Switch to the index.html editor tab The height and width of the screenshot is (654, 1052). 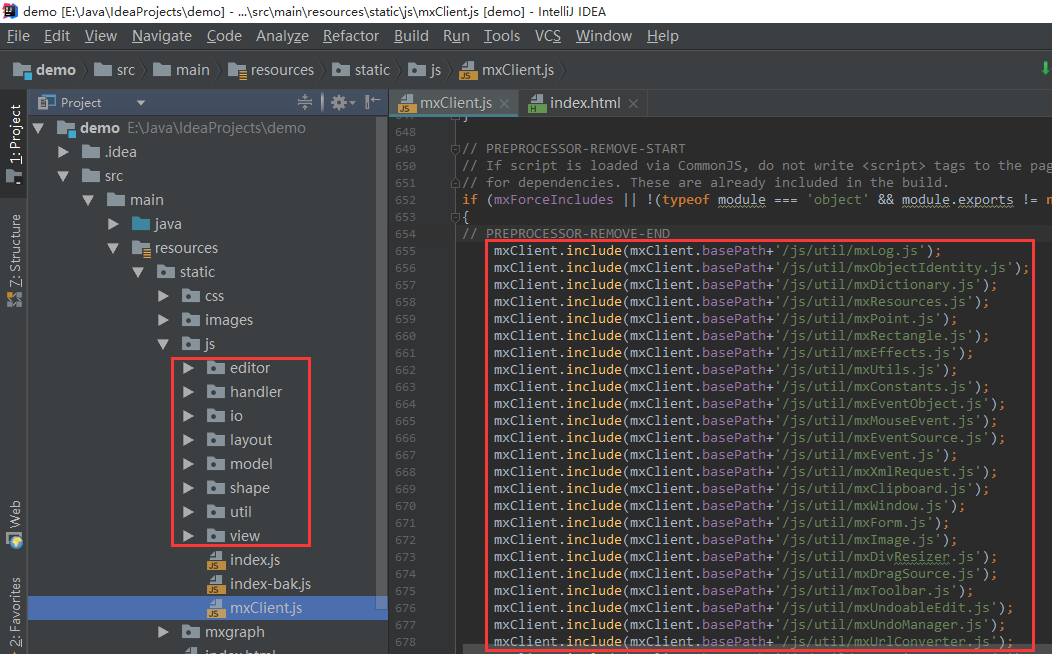574,103
